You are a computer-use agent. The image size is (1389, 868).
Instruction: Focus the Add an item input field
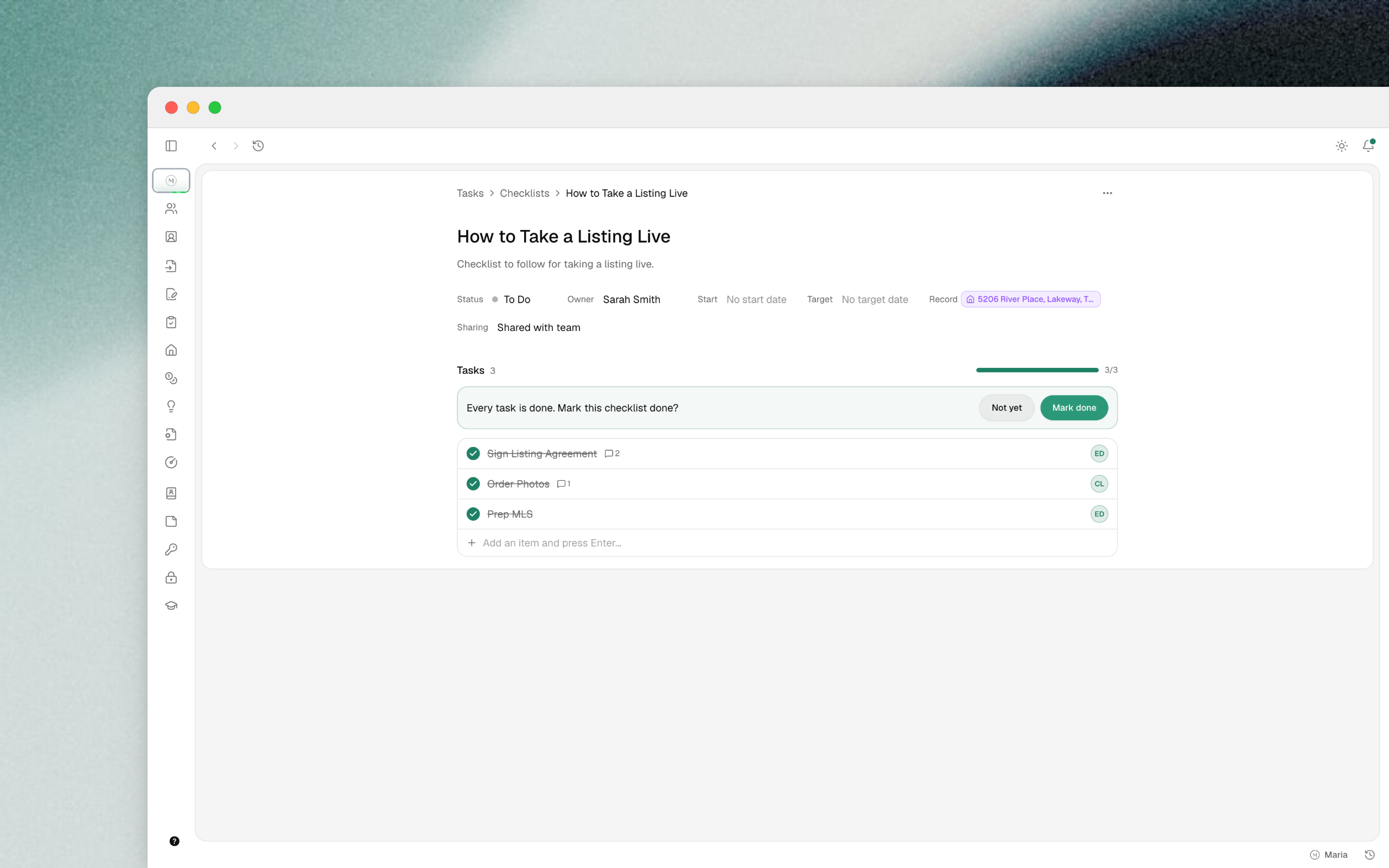click(x=787, y=543)
